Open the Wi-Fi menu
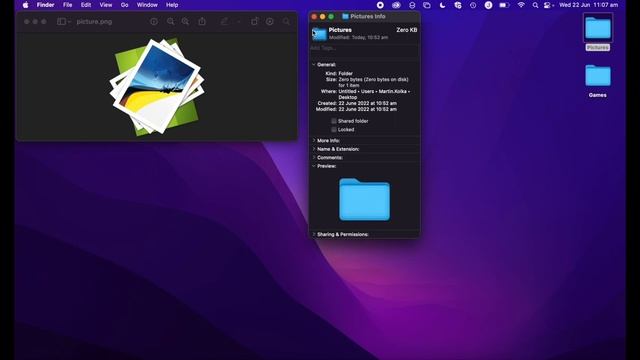This screenshot has height=360, width=640. coord(521,5)
